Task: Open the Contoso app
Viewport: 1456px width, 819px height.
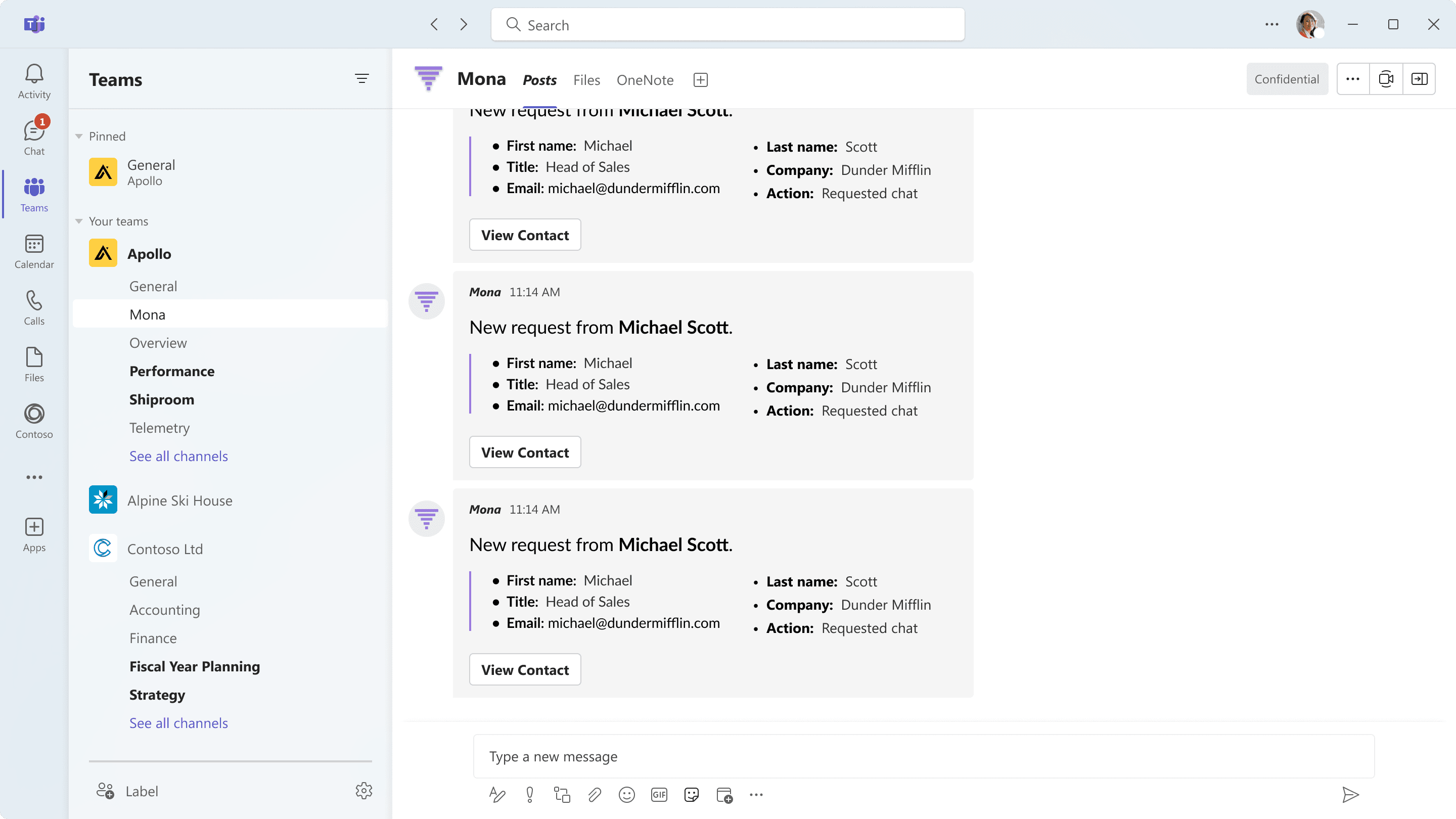Action: [x=34, y=421]
